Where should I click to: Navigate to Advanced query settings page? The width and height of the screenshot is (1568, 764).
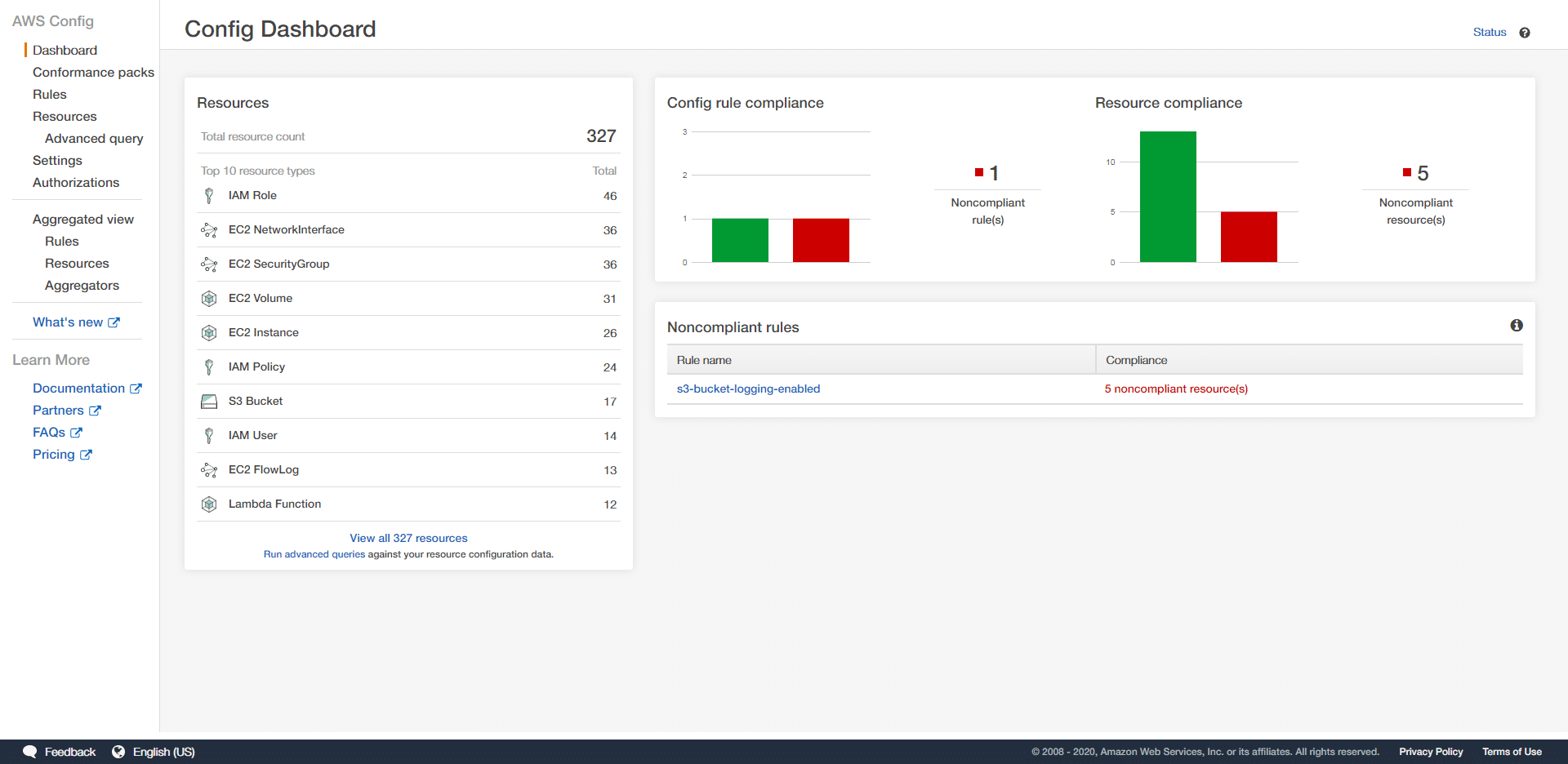pyautogui.click(x=94, y=138)
